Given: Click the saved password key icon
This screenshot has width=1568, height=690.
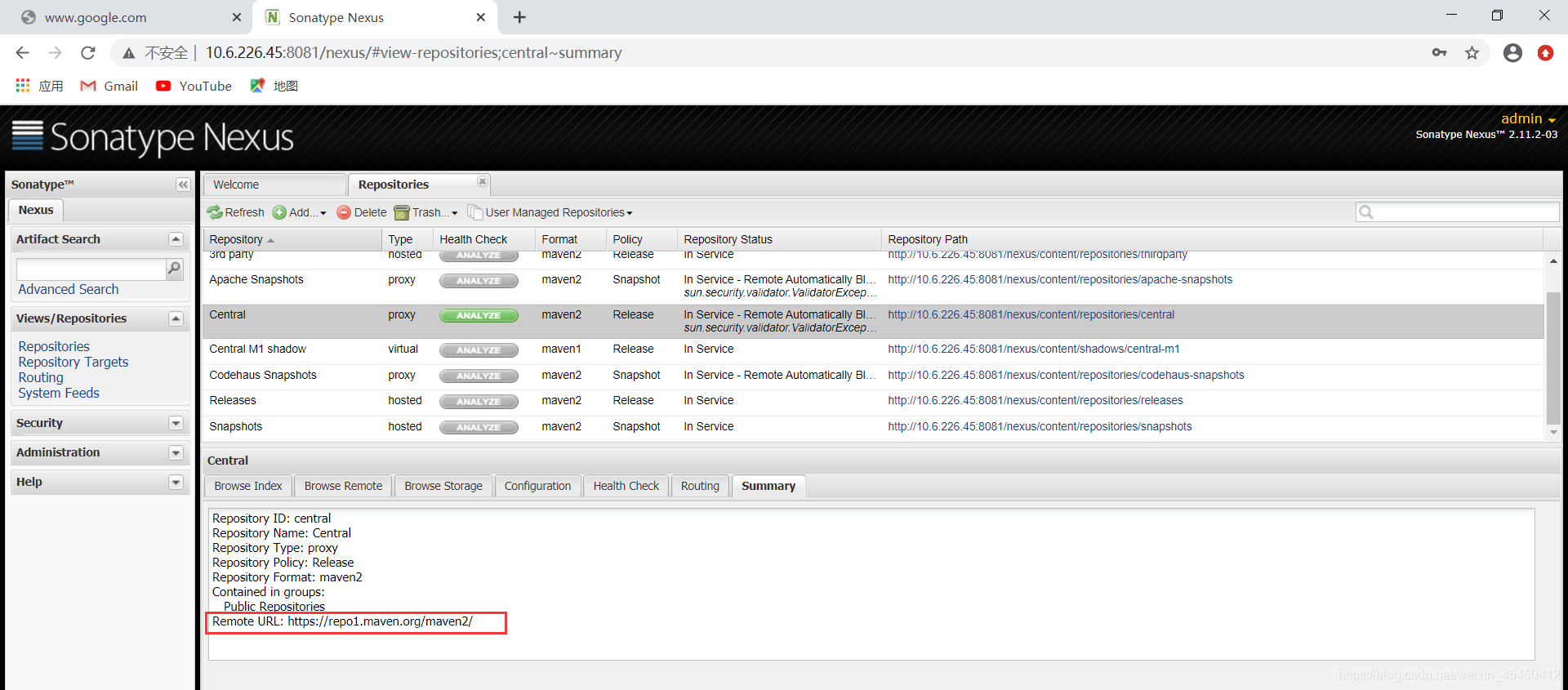Looking at the screenshot, I should 1439,53.
